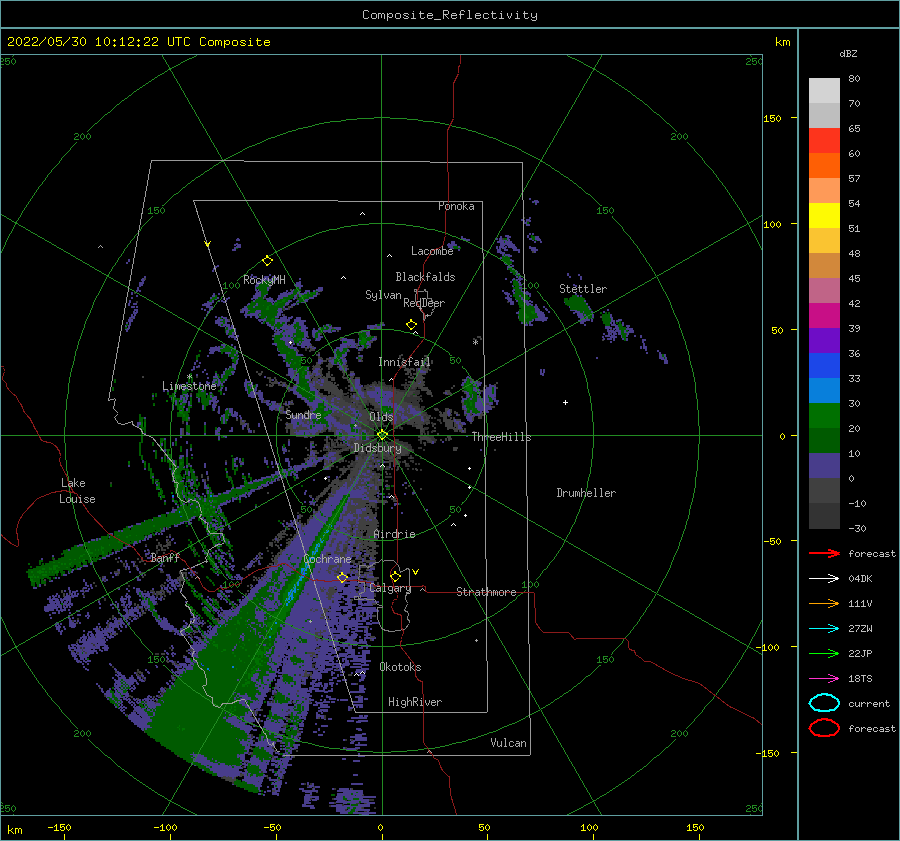Click the Drumheller town label

pos(586,493)
